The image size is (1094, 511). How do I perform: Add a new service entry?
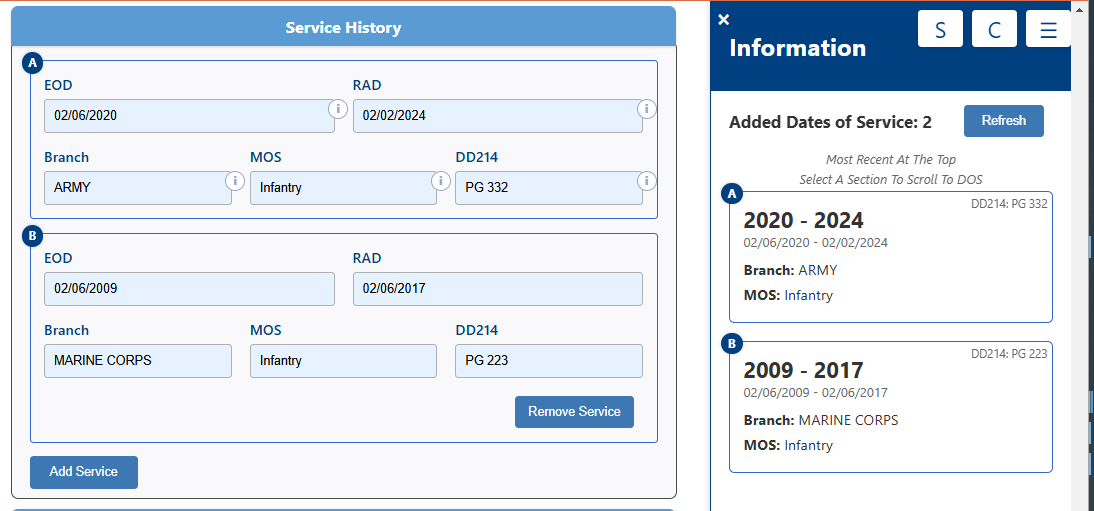coord(84,472)
